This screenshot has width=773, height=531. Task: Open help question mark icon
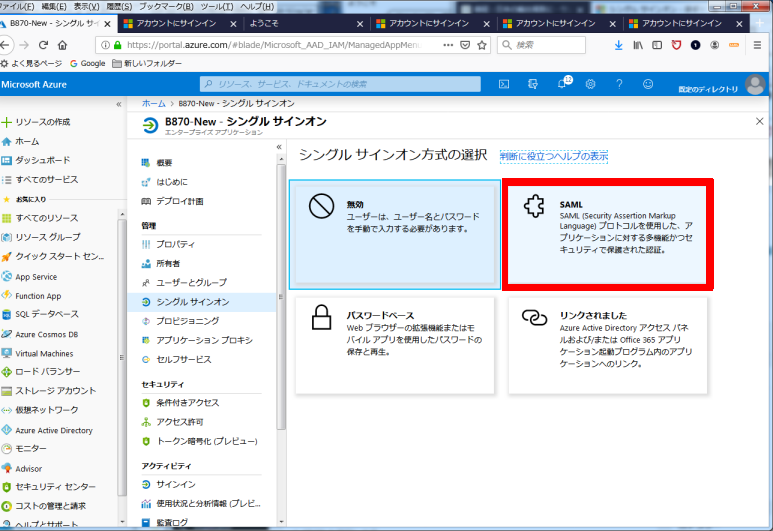[x=619, y=84]
